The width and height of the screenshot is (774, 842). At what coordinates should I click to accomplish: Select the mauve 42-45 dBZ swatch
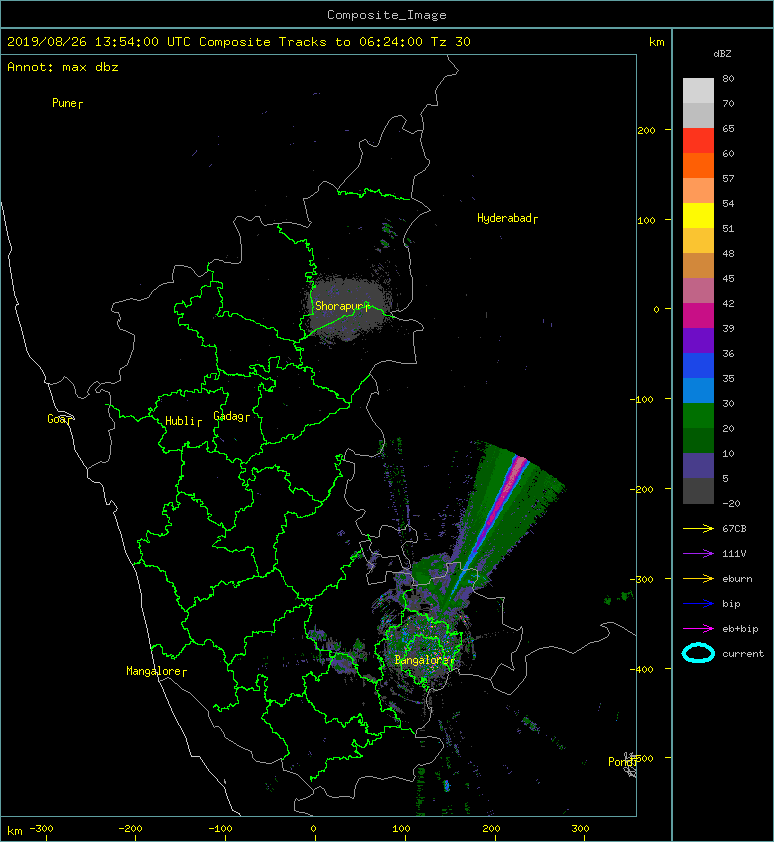pyautogui.click(x=698, y=291)
